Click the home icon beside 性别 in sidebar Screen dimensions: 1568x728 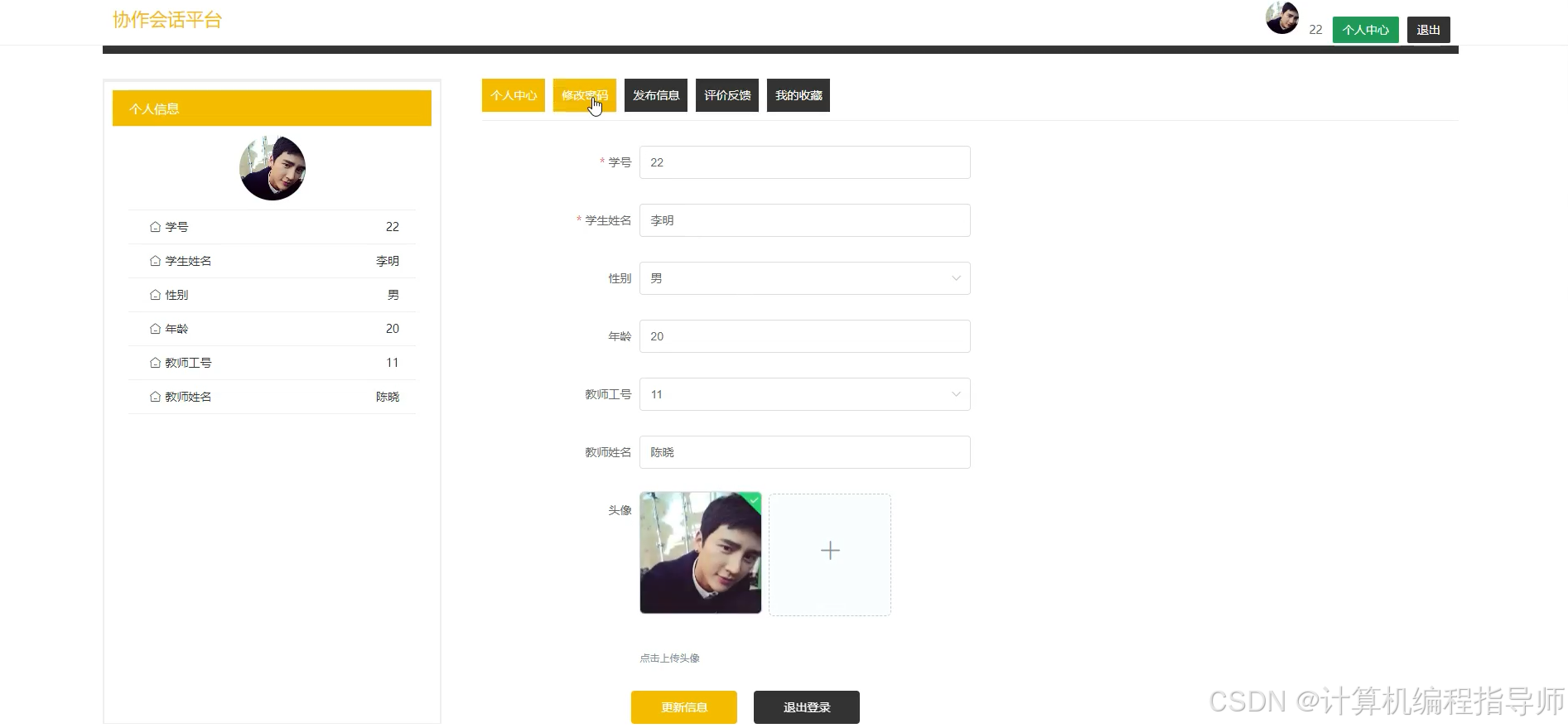pyautogui.click(x=155, y=295)
